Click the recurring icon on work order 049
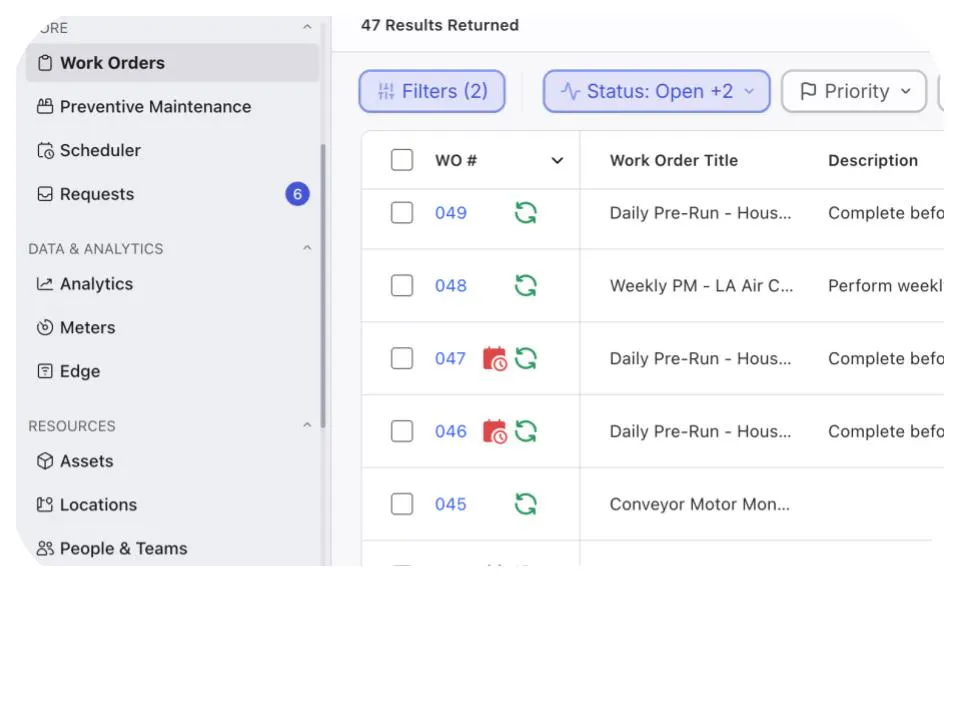 (526, 212)
